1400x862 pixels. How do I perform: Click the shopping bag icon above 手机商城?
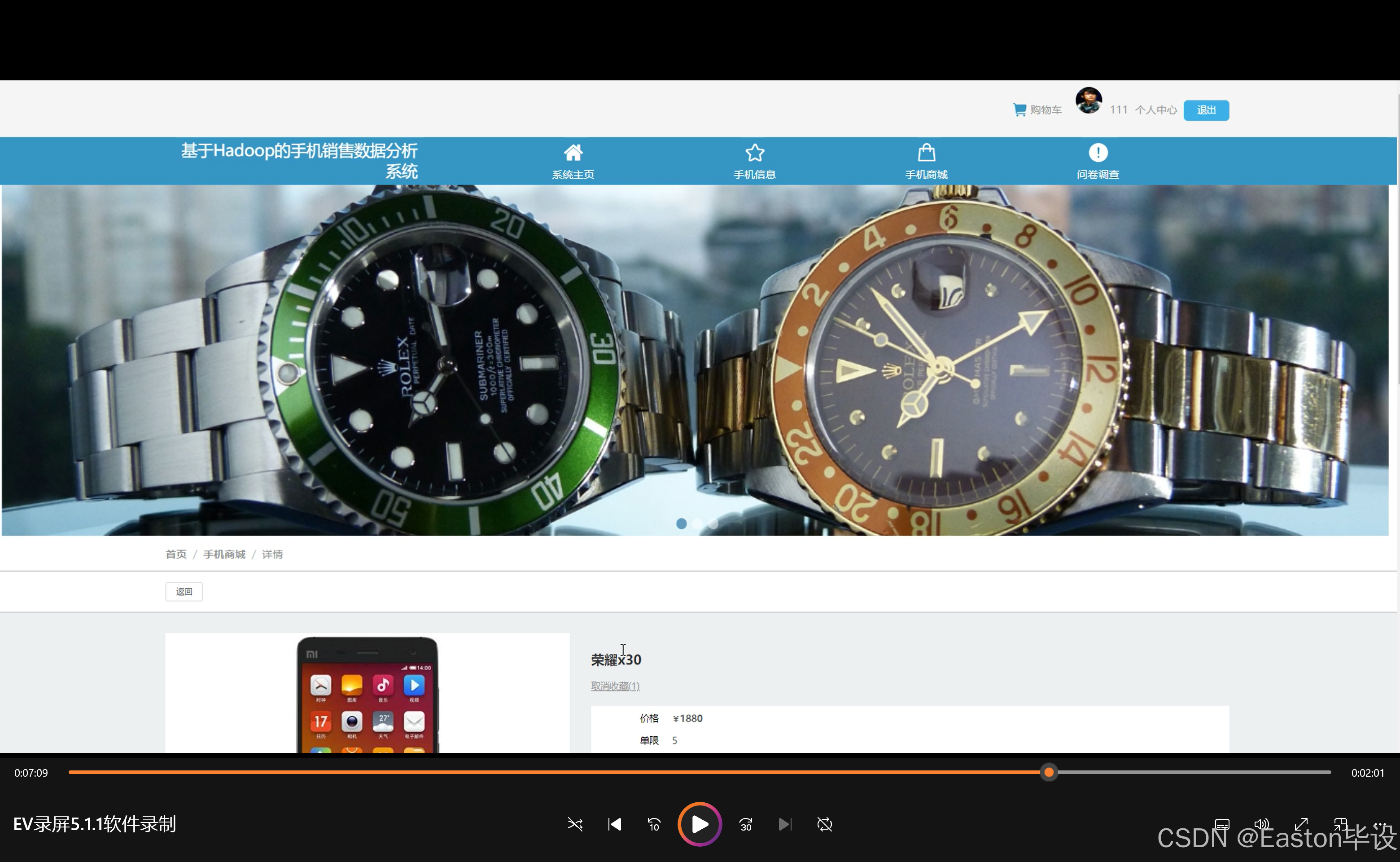point(927,152)
